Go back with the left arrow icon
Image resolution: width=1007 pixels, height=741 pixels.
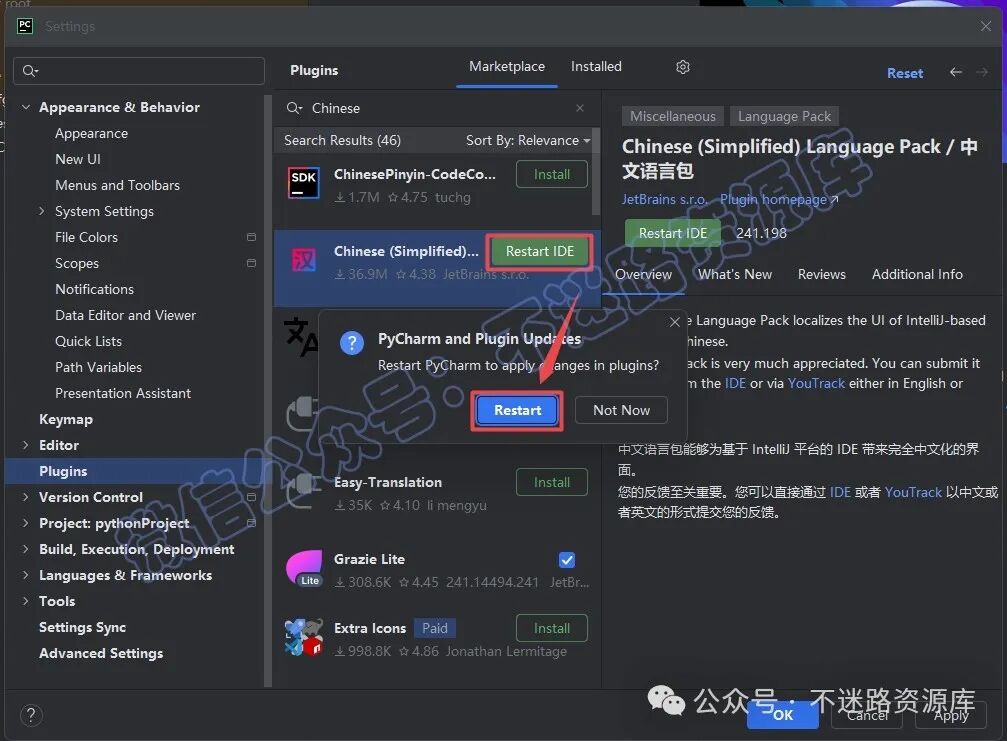956,72
